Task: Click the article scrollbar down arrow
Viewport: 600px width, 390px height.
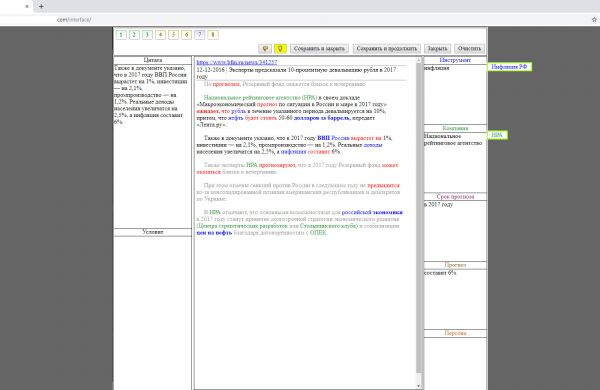Action: click(419, 386)
